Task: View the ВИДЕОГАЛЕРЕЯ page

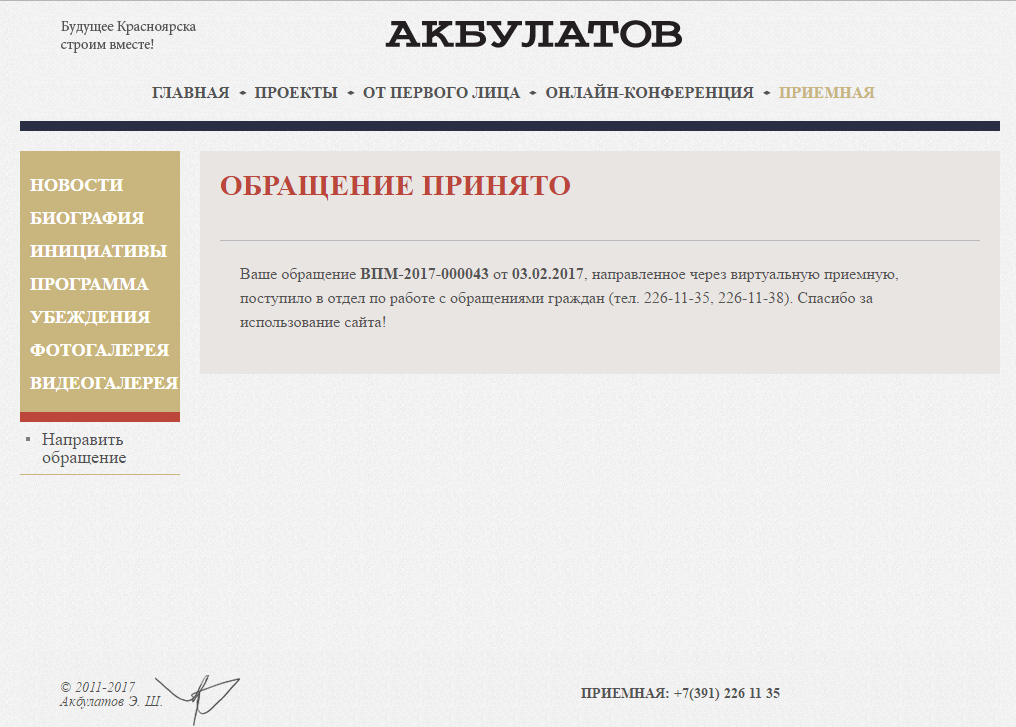Action: tap(104, 383)
